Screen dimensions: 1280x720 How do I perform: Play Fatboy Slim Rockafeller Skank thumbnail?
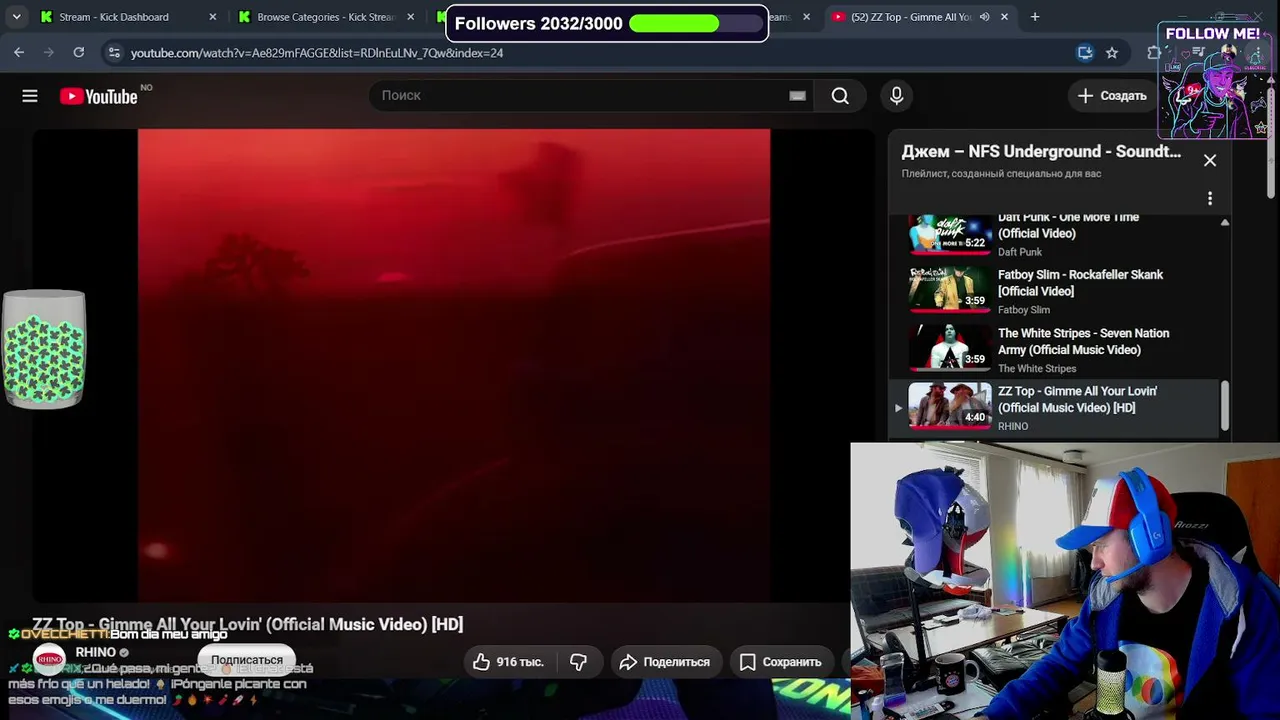coord(949,288)
